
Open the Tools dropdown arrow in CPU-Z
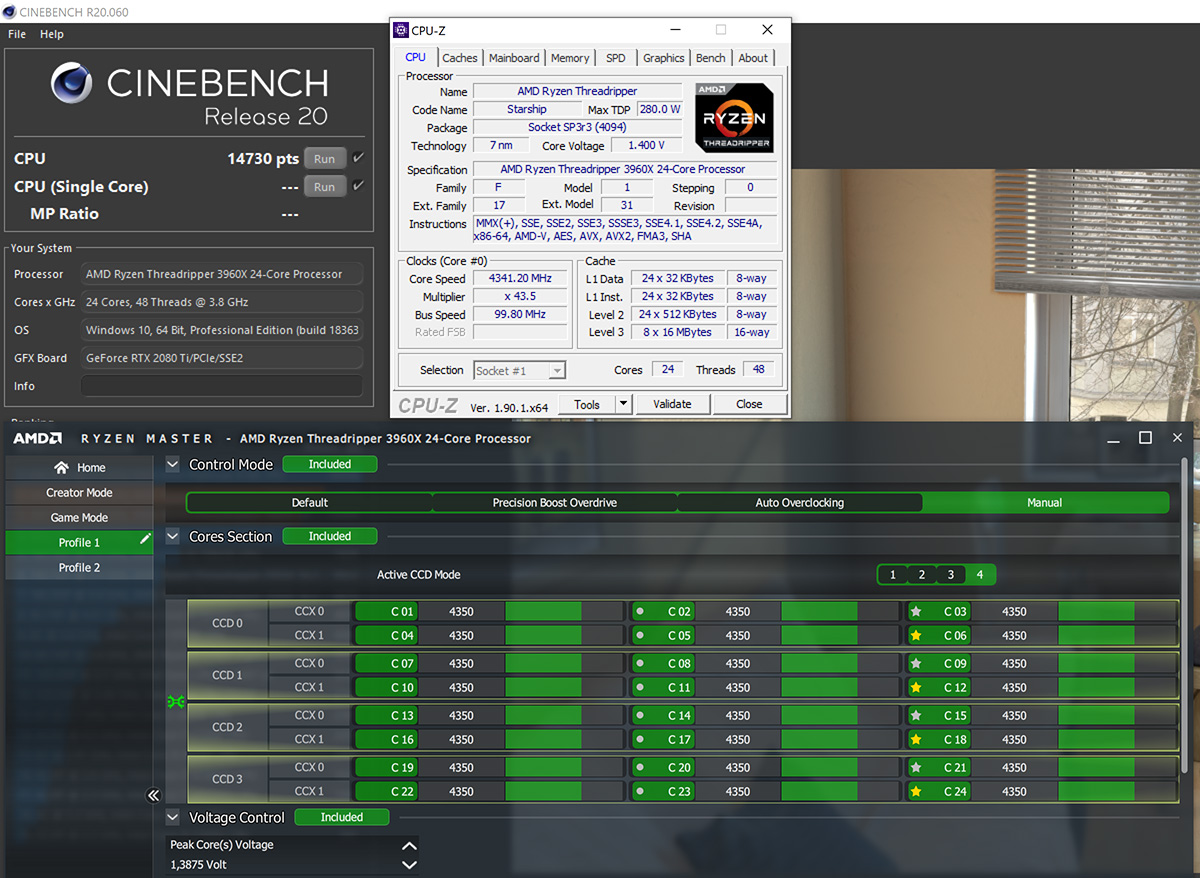point(623,404)
